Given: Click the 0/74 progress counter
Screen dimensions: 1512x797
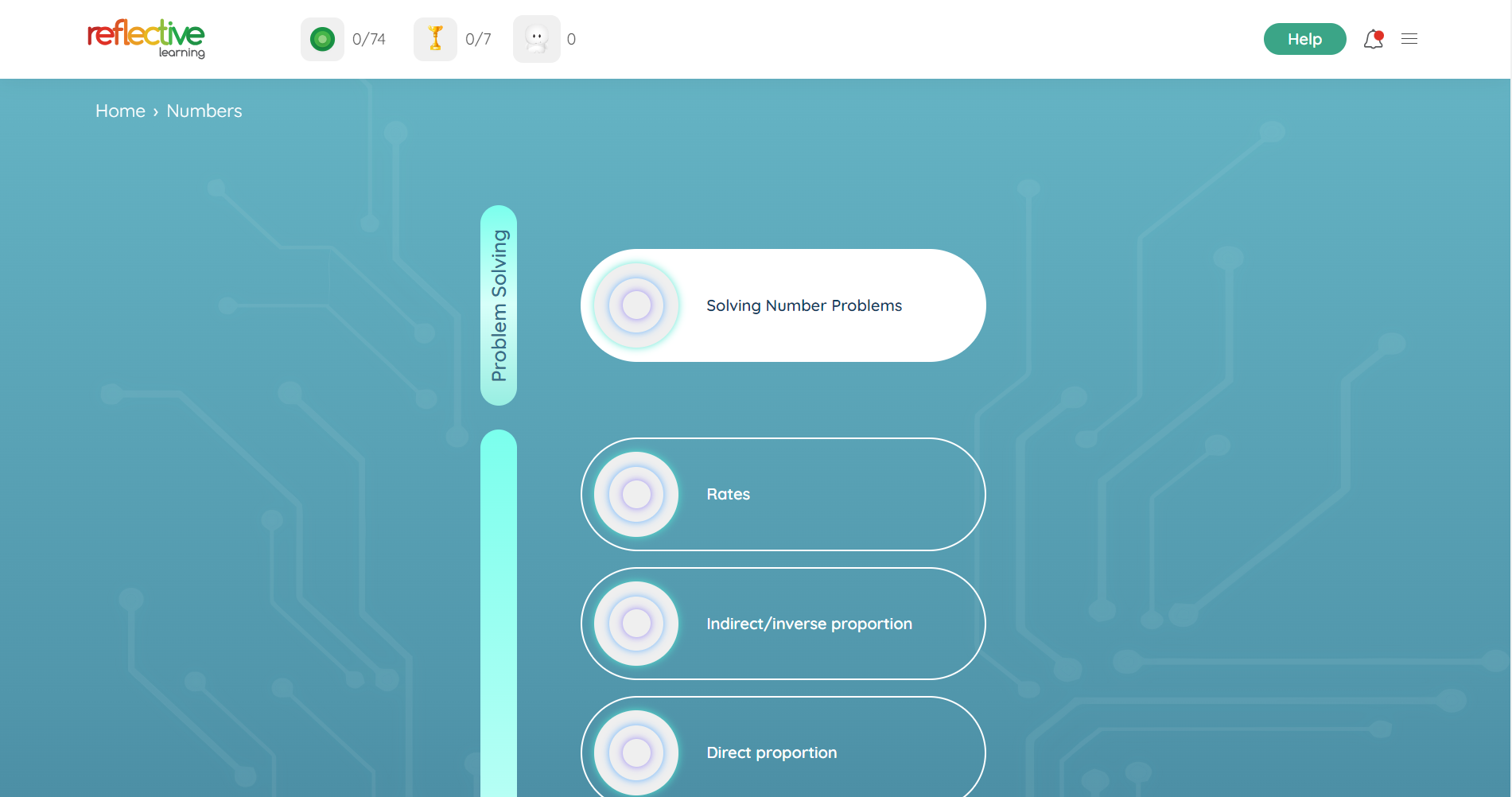Looking at the screenshot, I should point(369,39).
